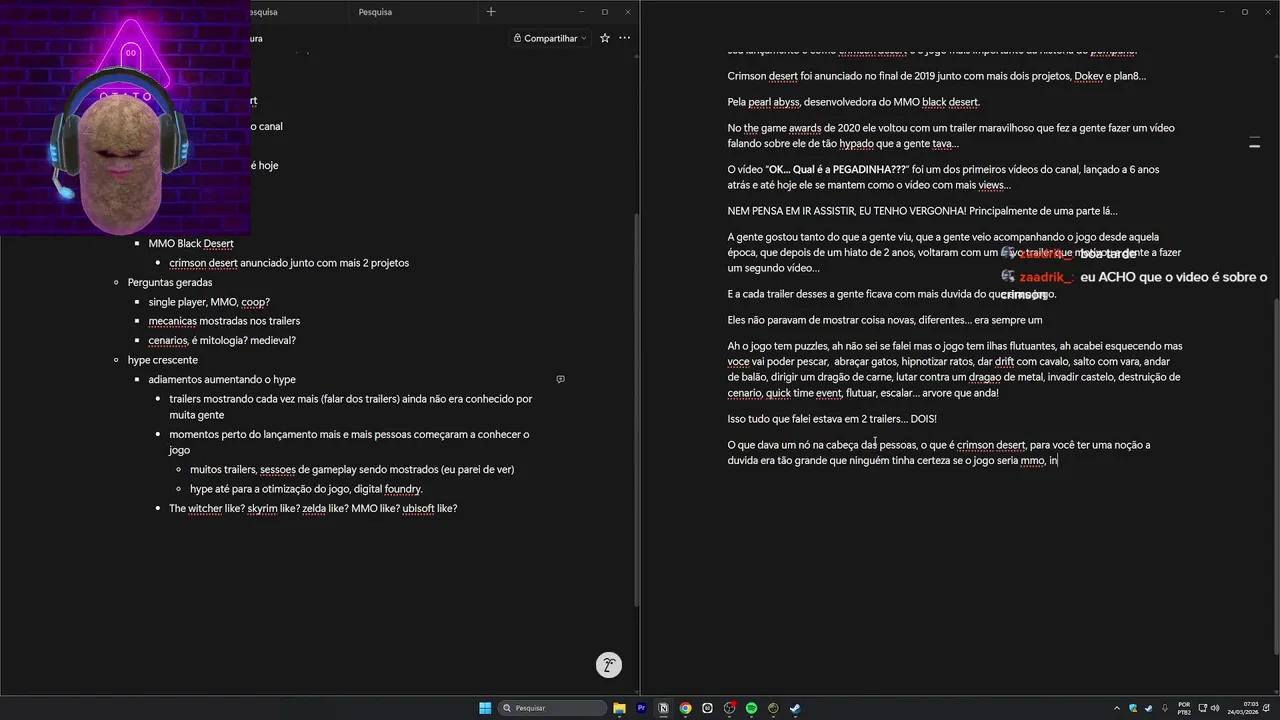Click 'single player, MMO, coop?' line
This screenshot has height=720, width=1280.
(x=209, y=302)
